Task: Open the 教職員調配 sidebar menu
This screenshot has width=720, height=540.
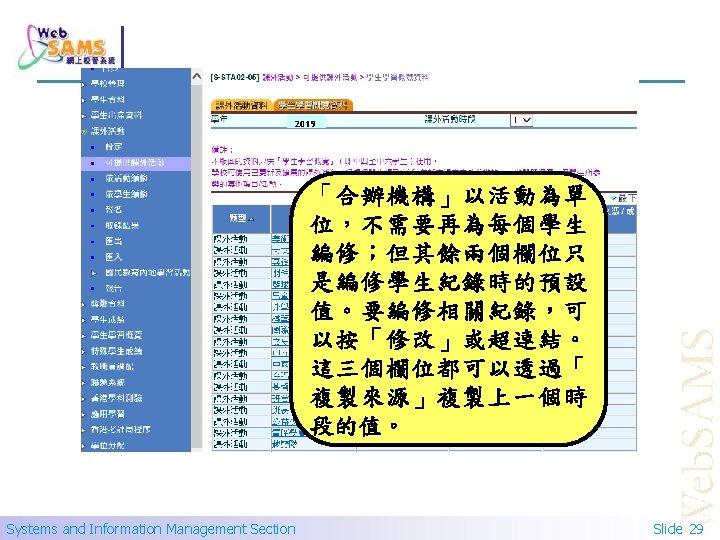Action: pyautogui.click(x=112, y=367)
